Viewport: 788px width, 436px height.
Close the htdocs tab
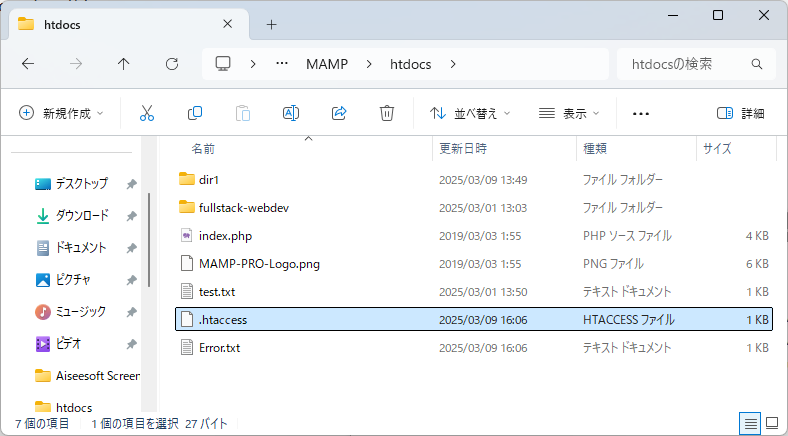point(227,24)
